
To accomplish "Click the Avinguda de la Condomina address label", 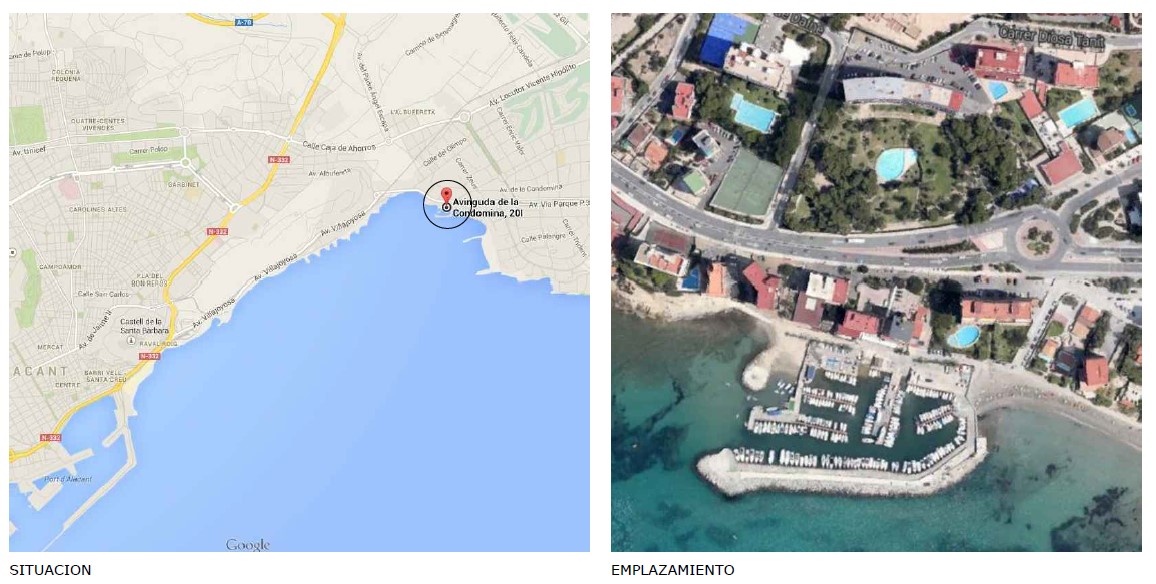I will [x=487, y=207].
